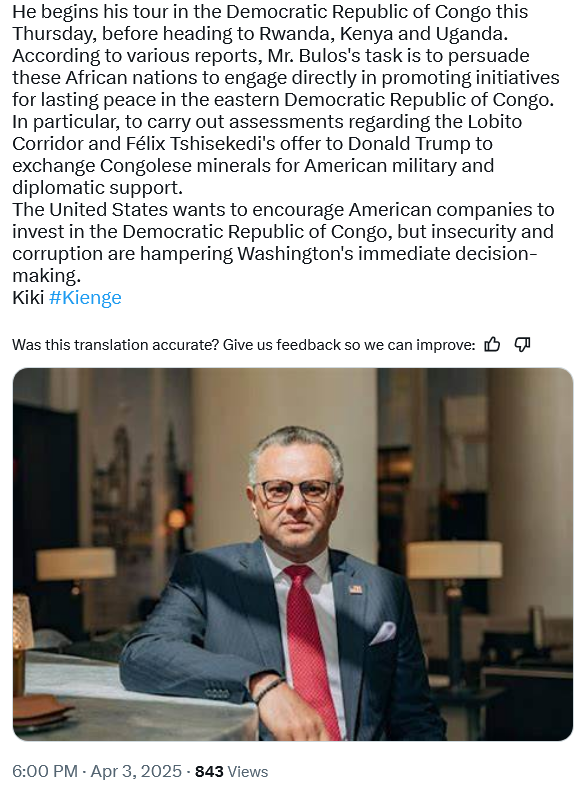Click the lamp shade on the left side

tap(76, 564)
